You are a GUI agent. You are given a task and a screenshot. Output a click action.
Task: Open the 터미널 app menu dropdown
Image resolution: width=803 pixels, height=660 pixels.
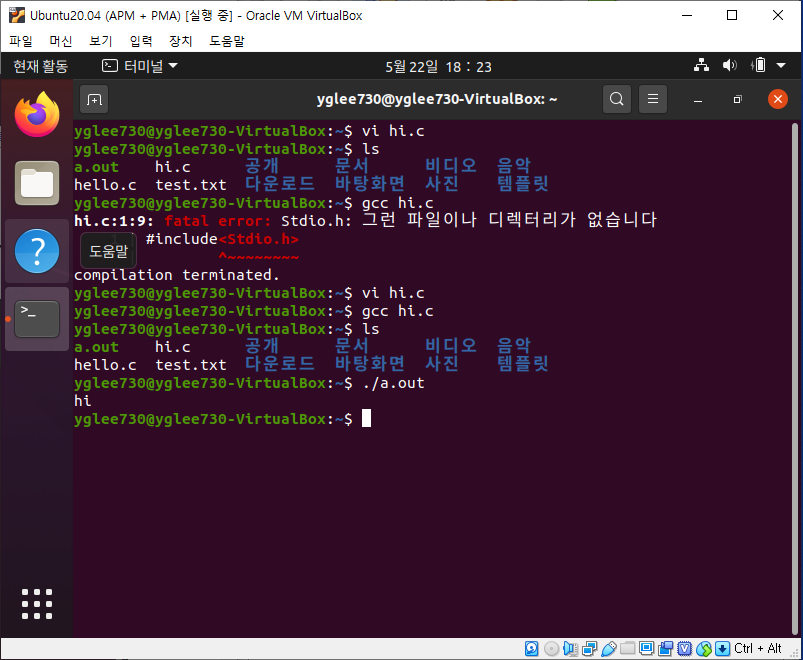pyautogui.click(x=140, y=66)
